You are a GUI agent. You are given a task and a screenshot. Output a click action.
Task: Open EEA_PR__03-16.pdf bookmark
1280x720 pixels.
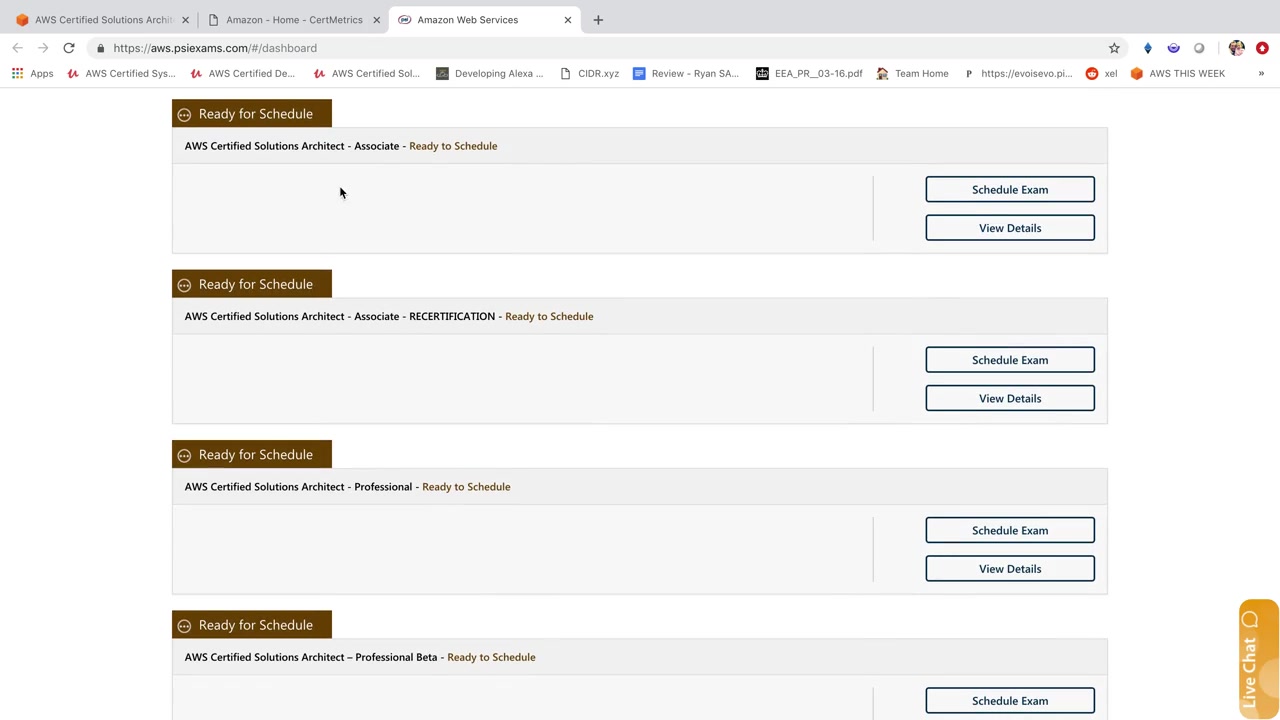click(809, 73)
